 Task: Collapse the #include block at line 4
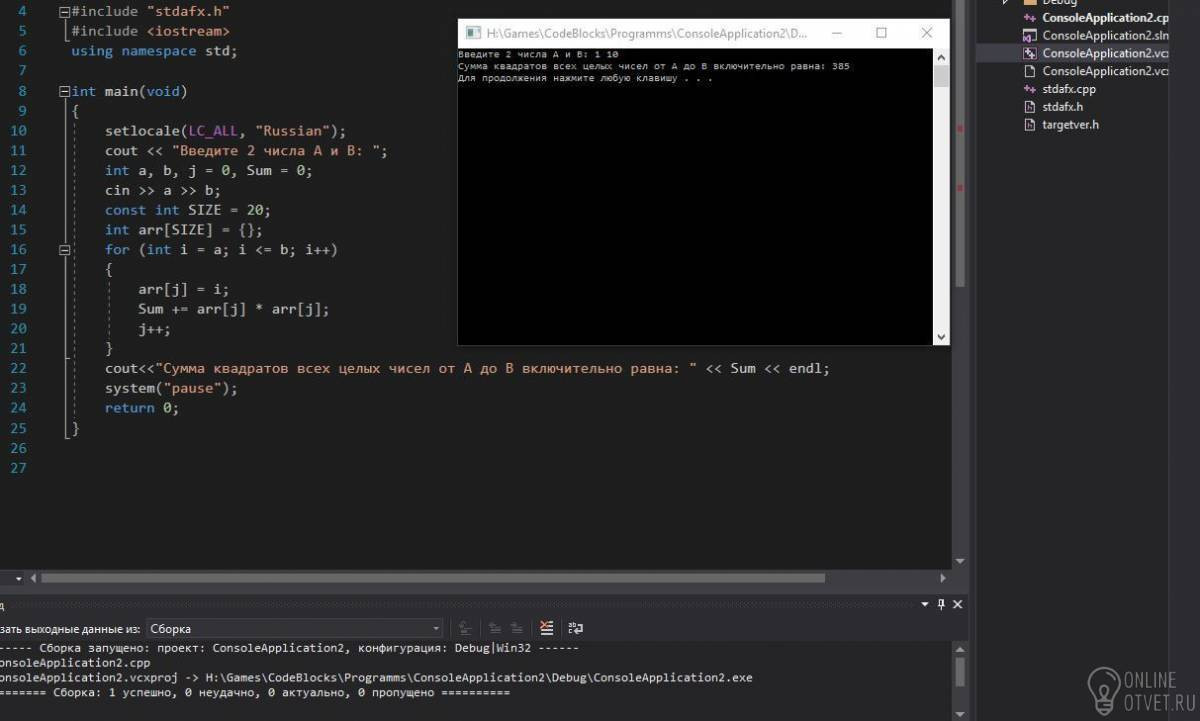coord(65,12)
